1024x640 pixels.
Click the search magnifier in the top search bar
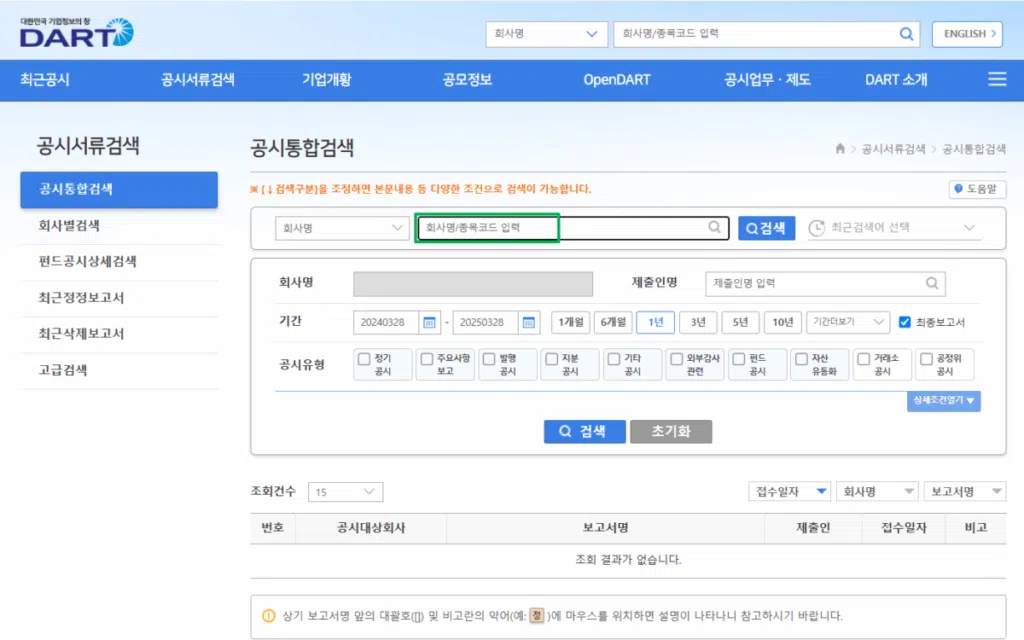(x=906, y=33)
